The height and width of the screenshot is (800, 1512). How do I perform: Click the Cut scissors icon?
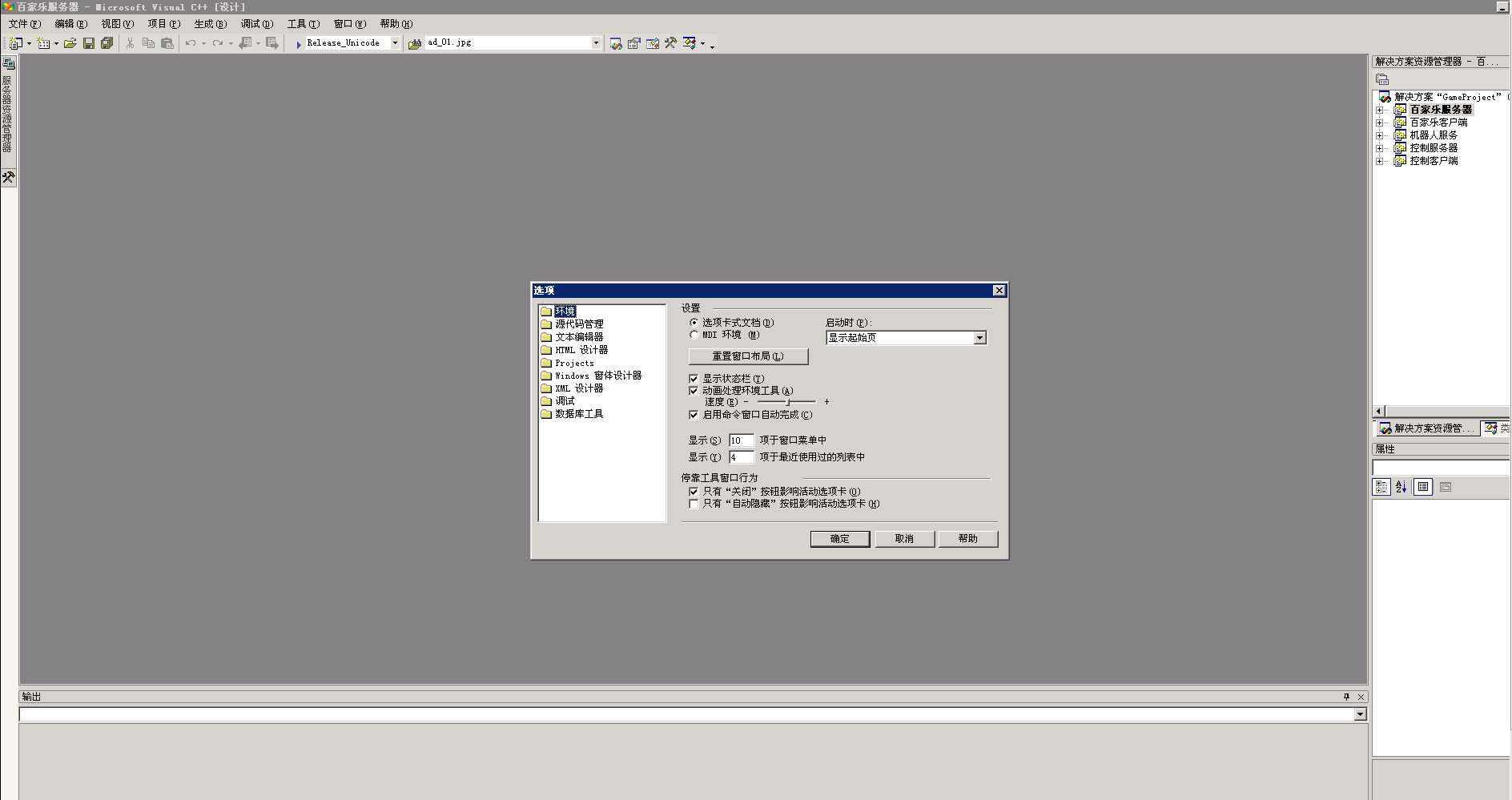coord(130,43)
